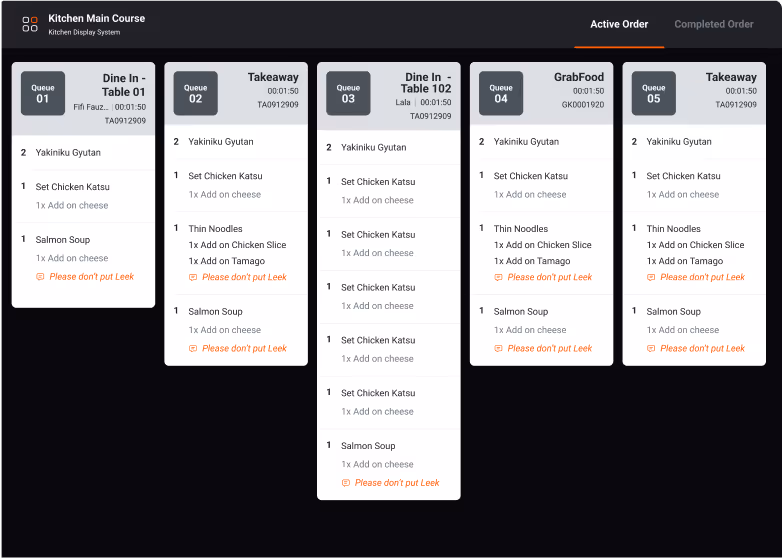Click customer name Fifi Fauz.. in Queue 01

coord(90,107)
